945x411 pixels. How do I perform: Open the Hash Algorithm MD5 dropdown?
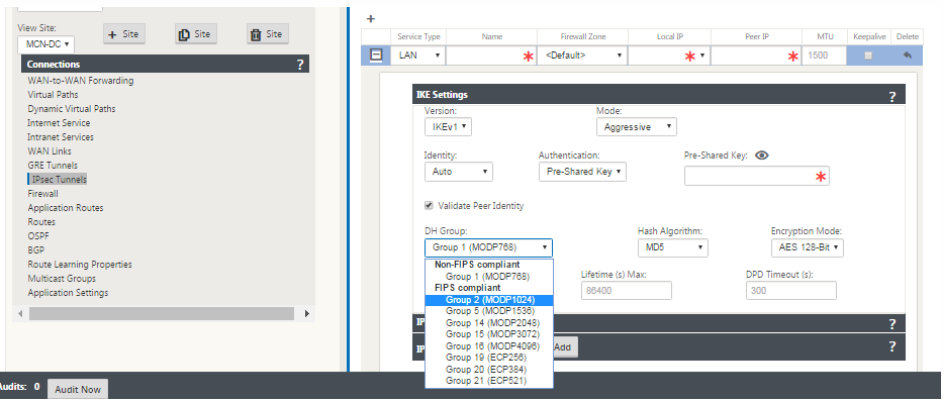(x=672, y=247)
